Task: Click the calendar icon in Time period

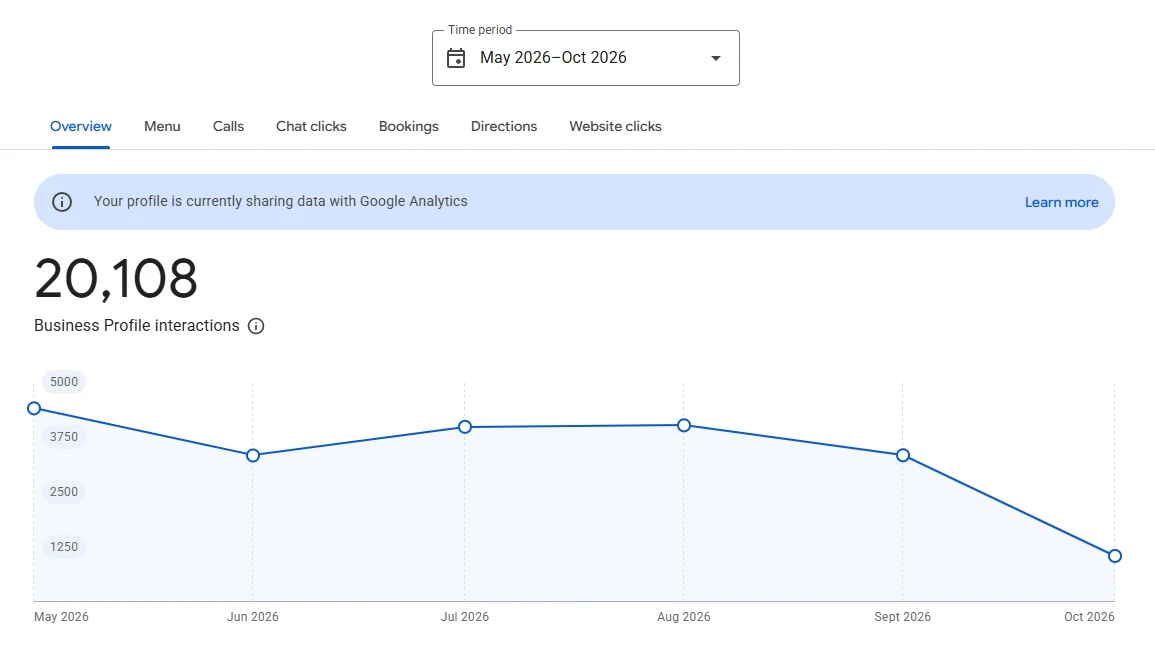Action: (456, 58)
